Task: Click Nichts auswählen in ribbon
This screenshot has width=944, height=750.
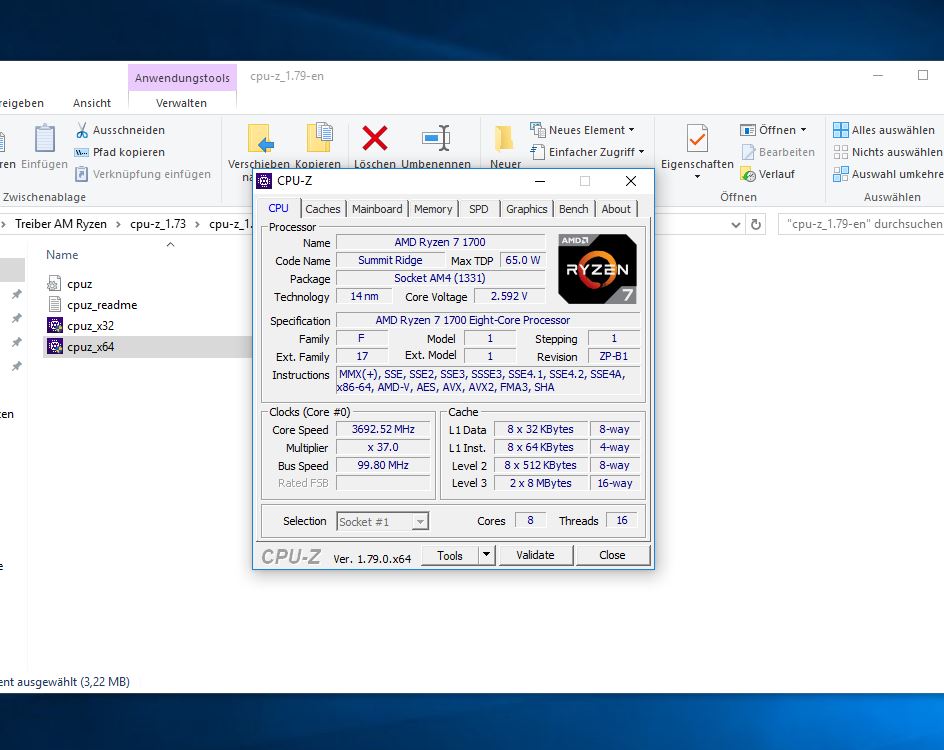Action: [888, 152]
